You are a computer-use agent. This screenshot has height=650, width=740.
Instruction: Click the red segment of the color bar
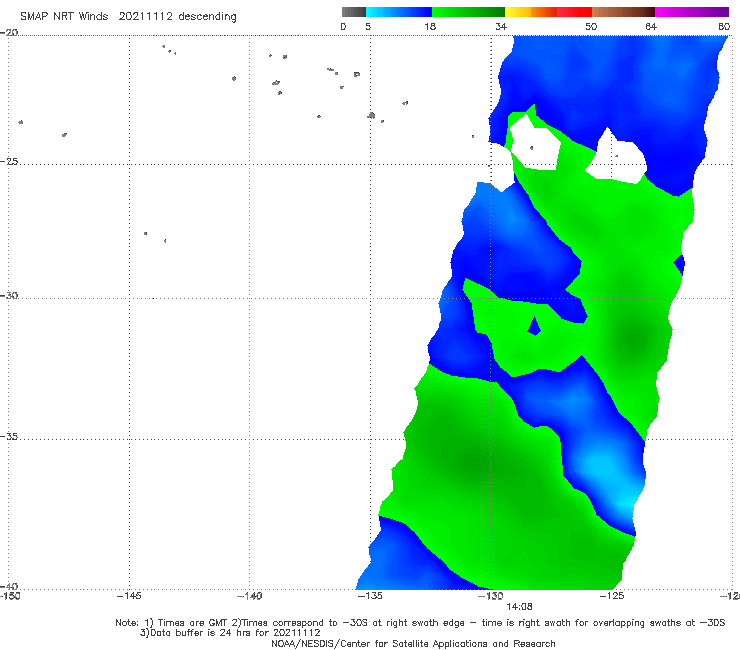click(574, 12)
